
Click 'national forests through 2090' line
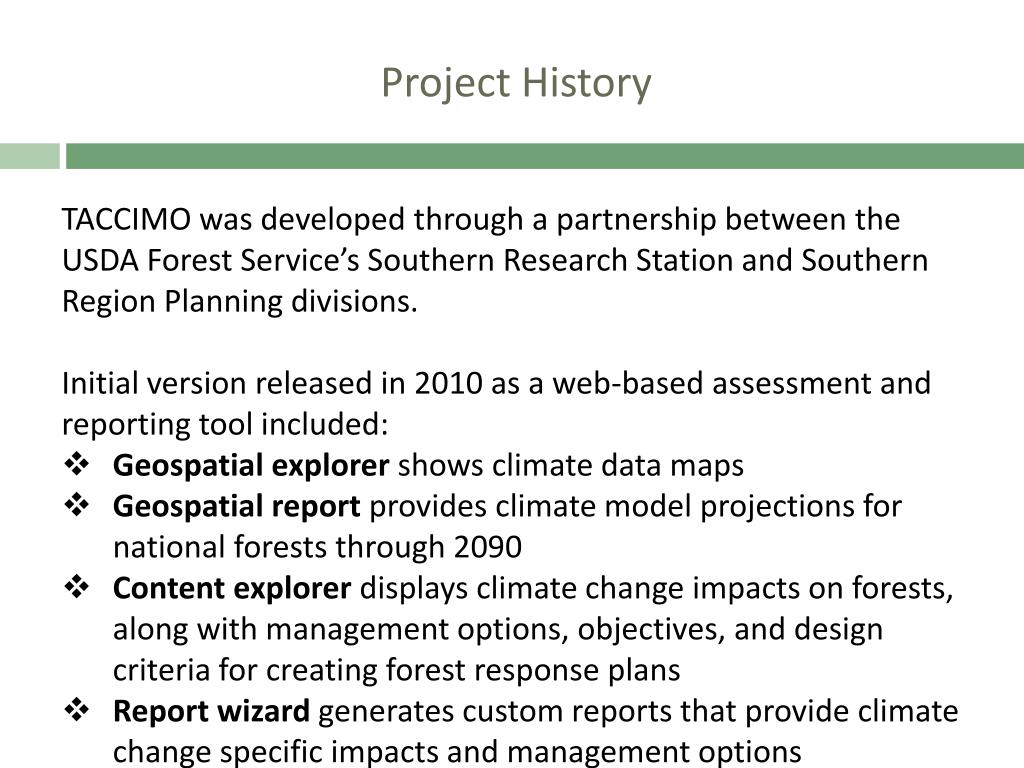pyautogui.click(x=317, y=547)
